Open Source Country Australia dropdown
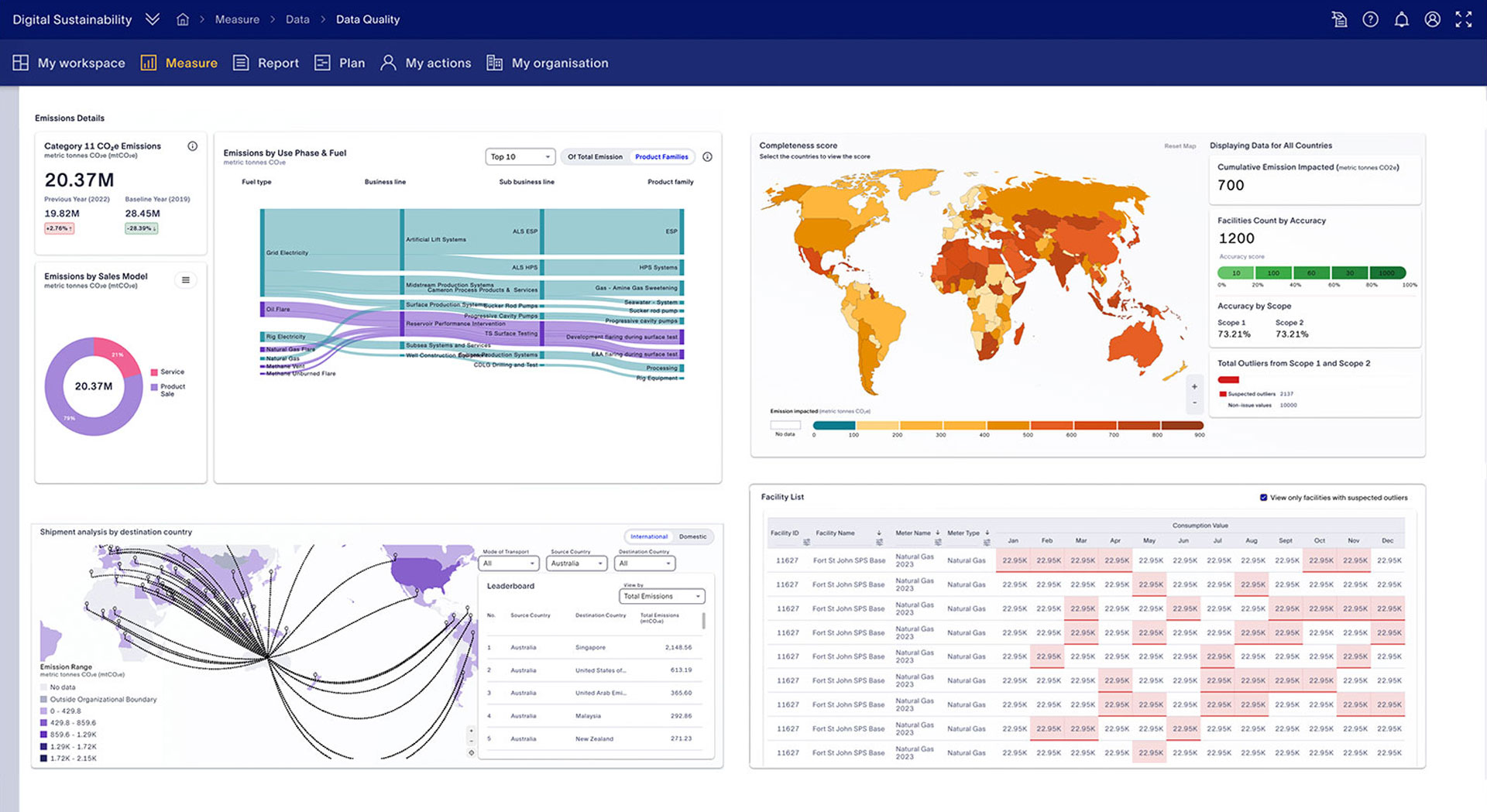The width and height of the screenshot is (1487, 812). coord(577,564)
